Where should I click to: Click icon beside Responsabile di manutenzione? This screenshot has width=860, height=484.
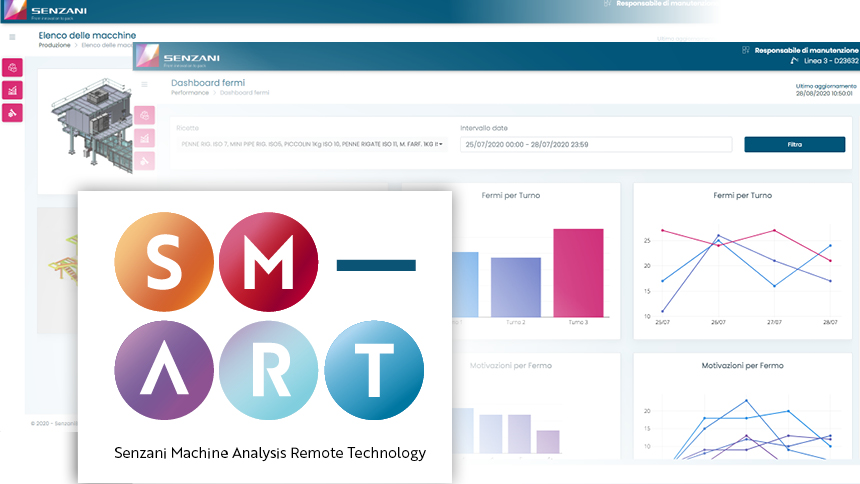click(745, 50)
